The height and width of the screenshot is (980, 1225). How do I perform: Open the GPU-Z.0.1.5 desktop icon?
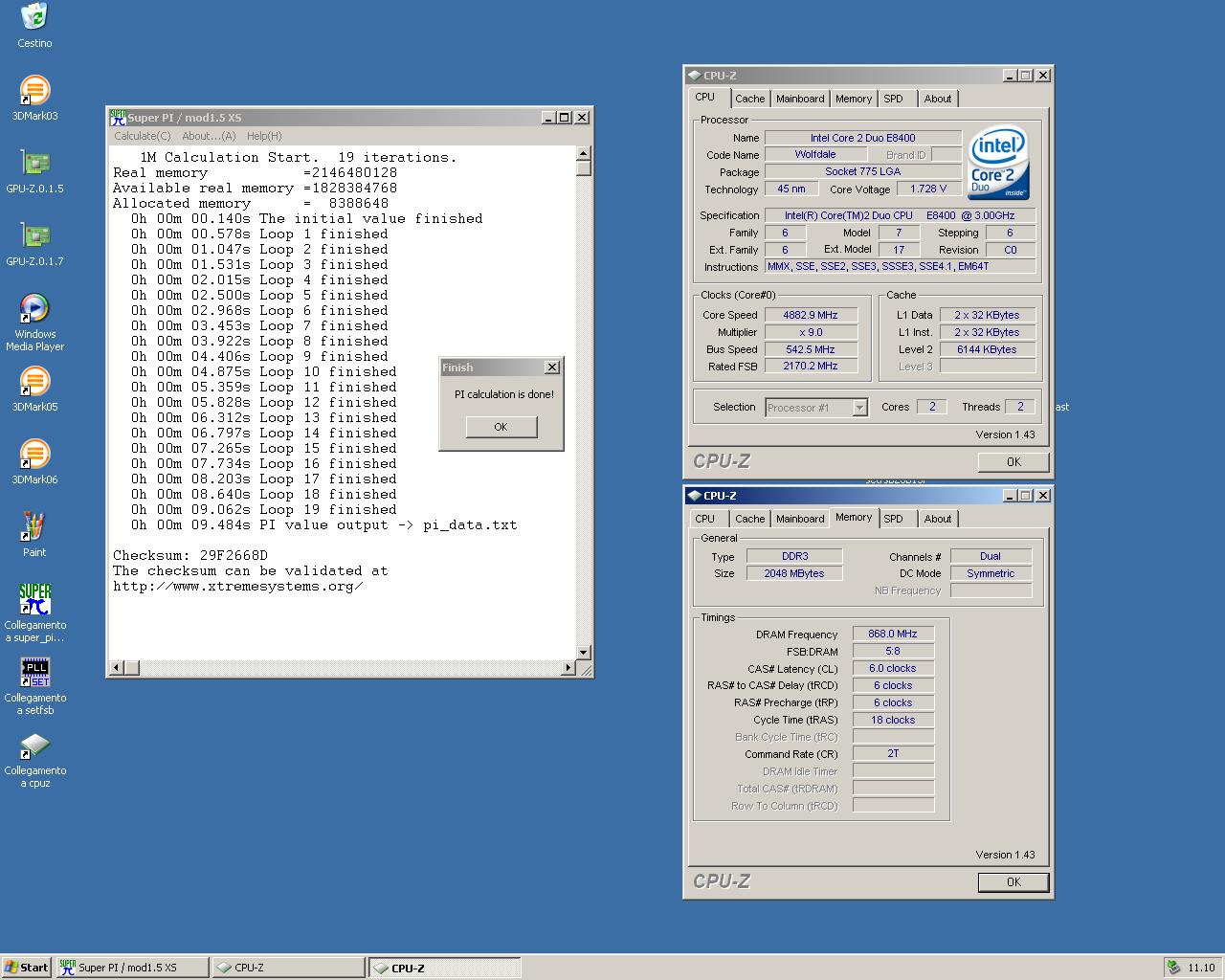click(x=34, y=163)
